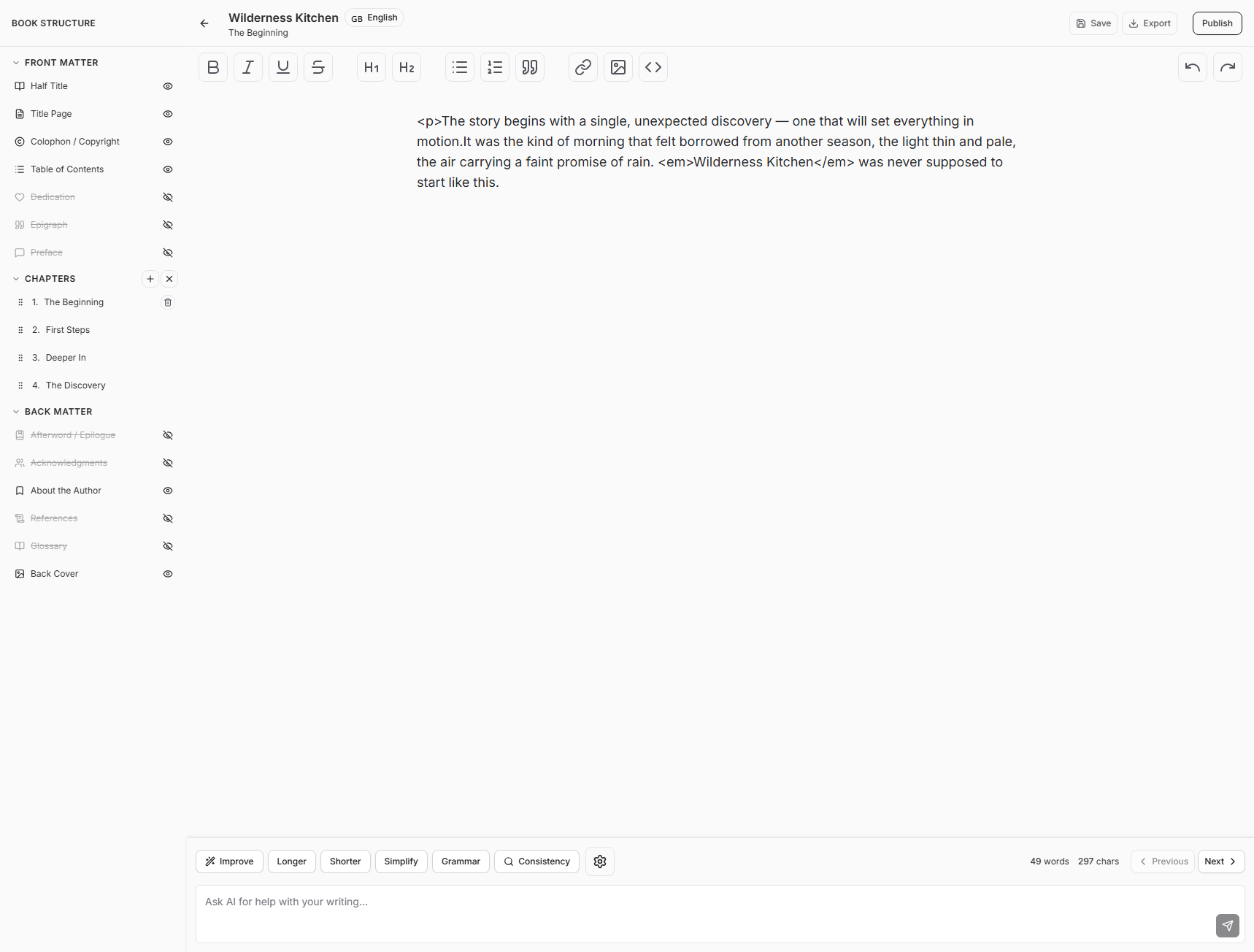
Task: Insert an image into the chapter
Action: 618,67
